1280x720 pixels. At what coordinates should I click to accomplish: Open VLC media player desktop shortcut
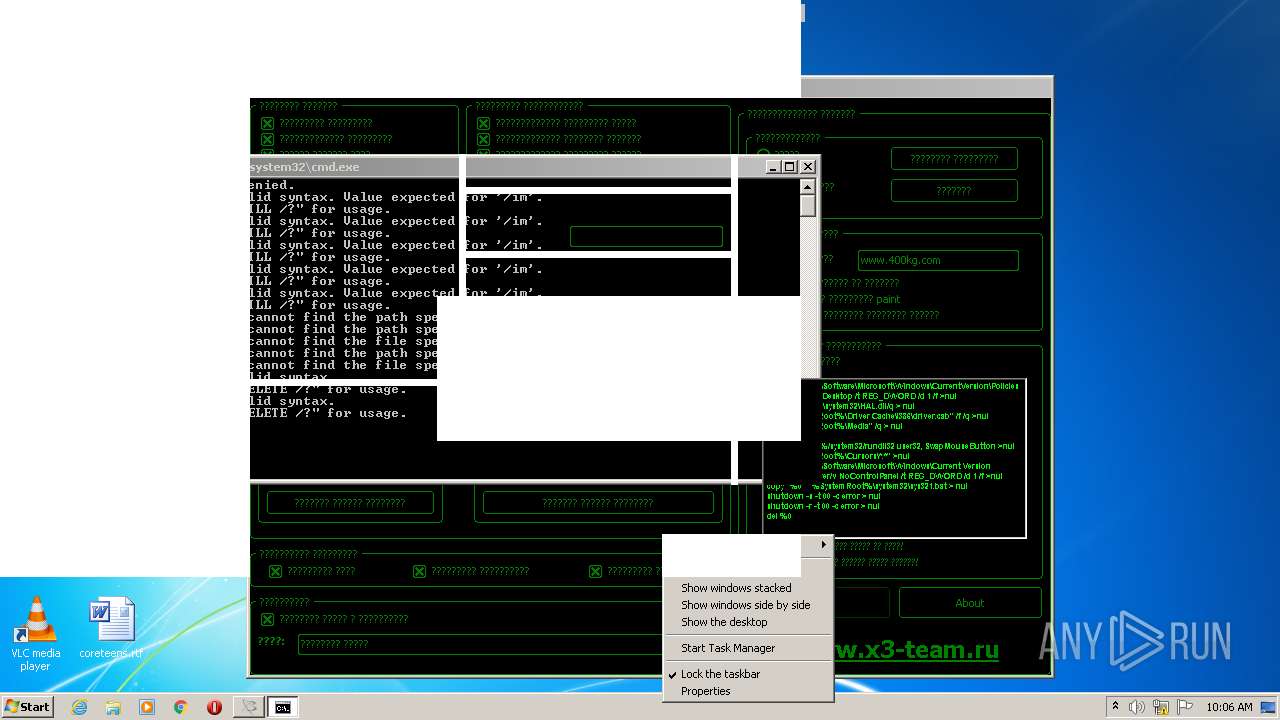pos(36,634)
